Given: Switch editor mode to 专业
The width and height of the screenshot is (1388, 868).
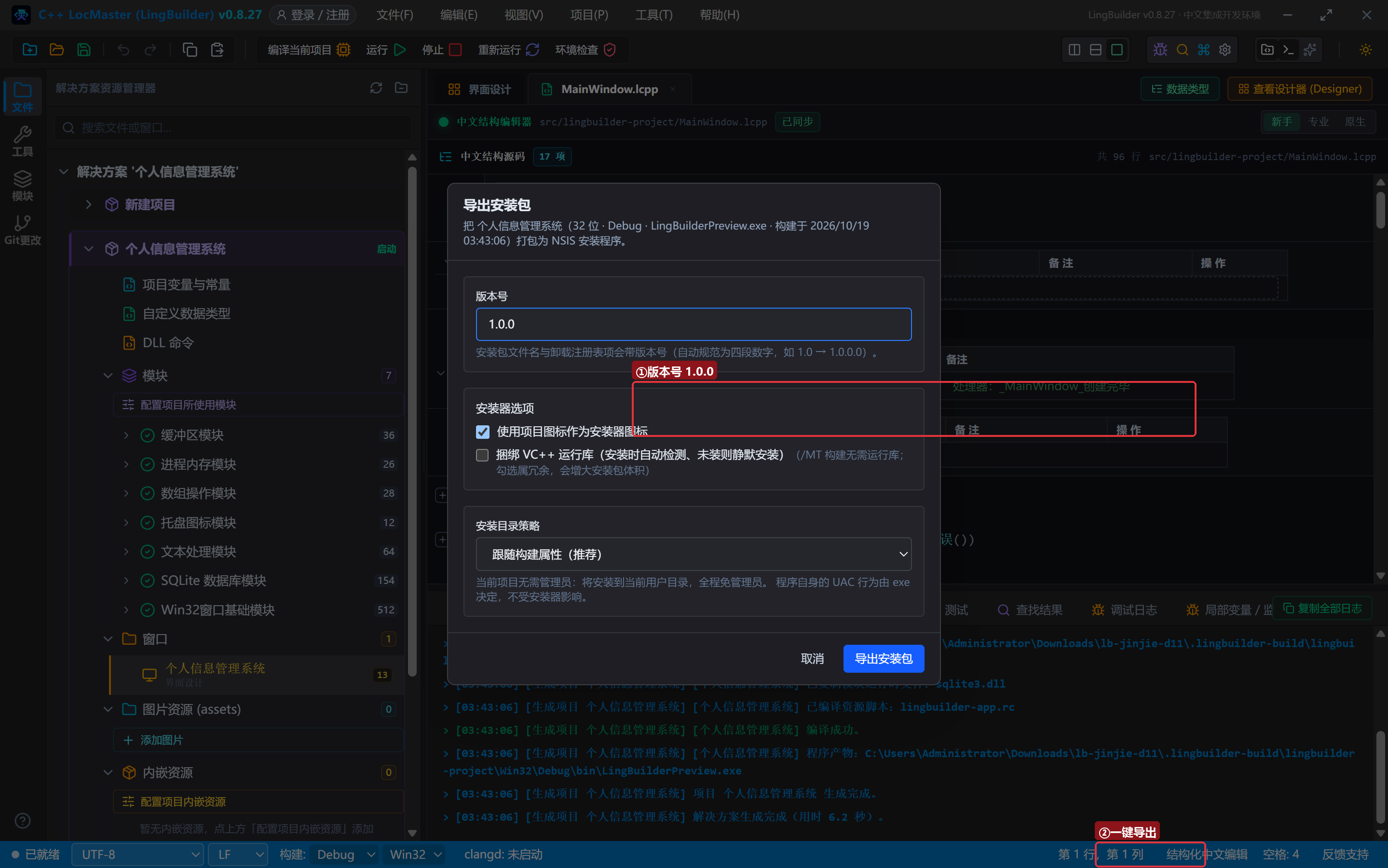Looking at the screenshot, I should tap(1318, 122).
